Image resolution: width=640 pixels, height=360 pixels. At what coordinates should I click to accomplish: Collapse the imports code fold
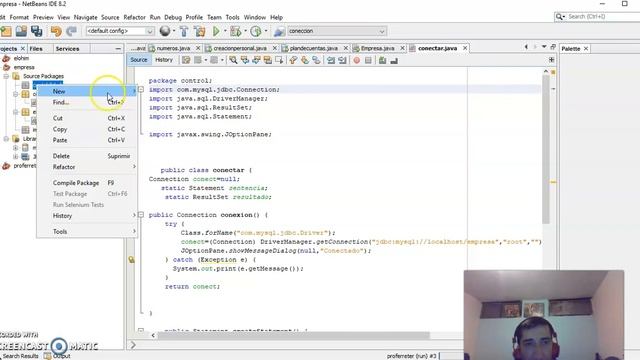tap(141, 89)
